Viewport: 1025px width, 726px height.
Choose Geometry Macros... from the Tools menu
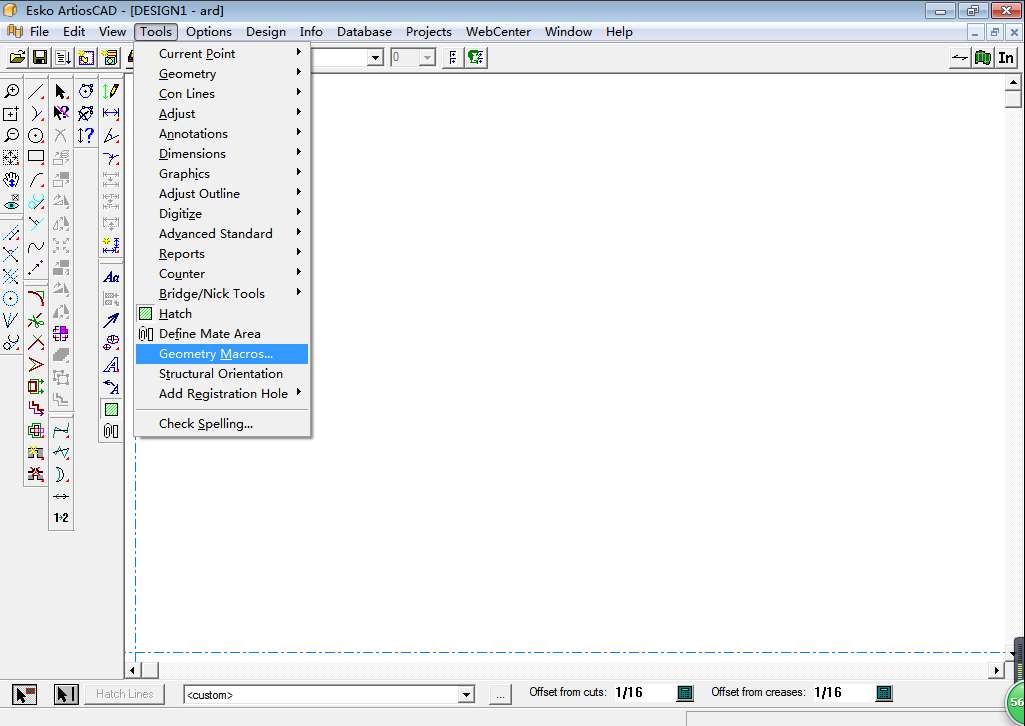tap(222, 354)
